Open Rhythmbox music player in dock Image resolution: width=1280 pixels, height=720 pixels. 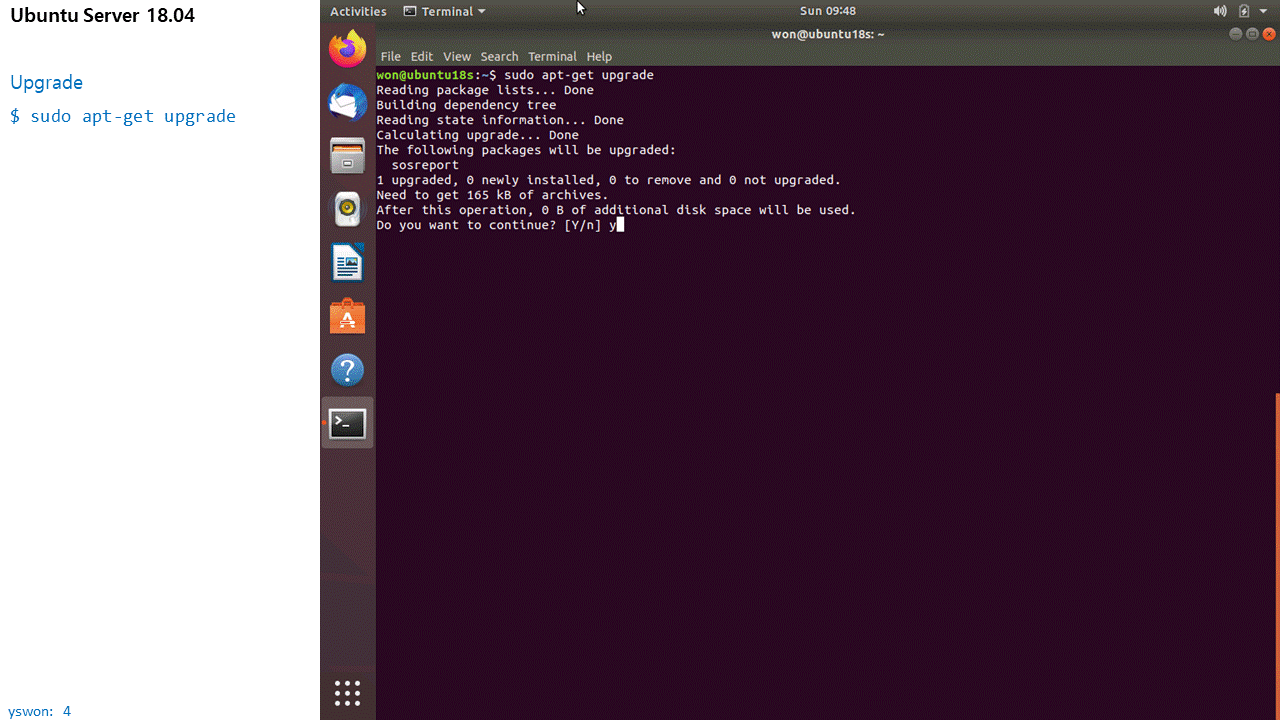347,209
